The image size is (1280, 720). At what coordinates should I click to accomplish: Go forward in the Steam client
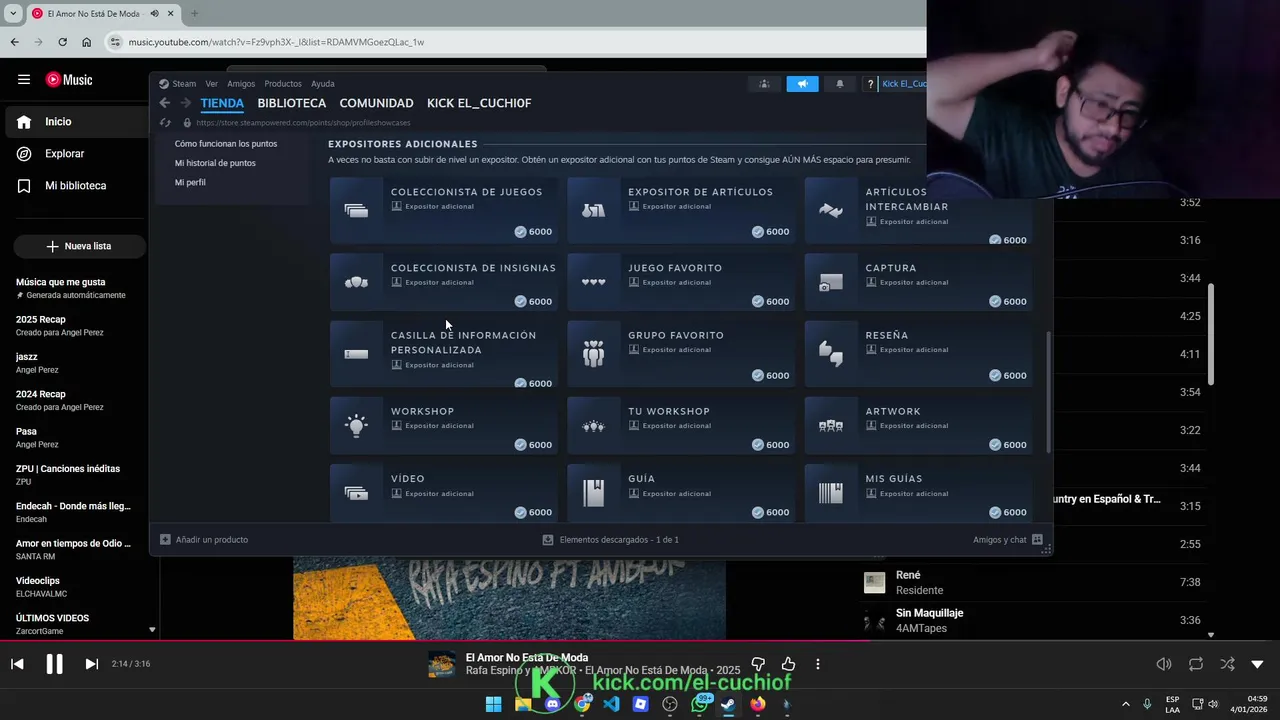coord(185,103)
